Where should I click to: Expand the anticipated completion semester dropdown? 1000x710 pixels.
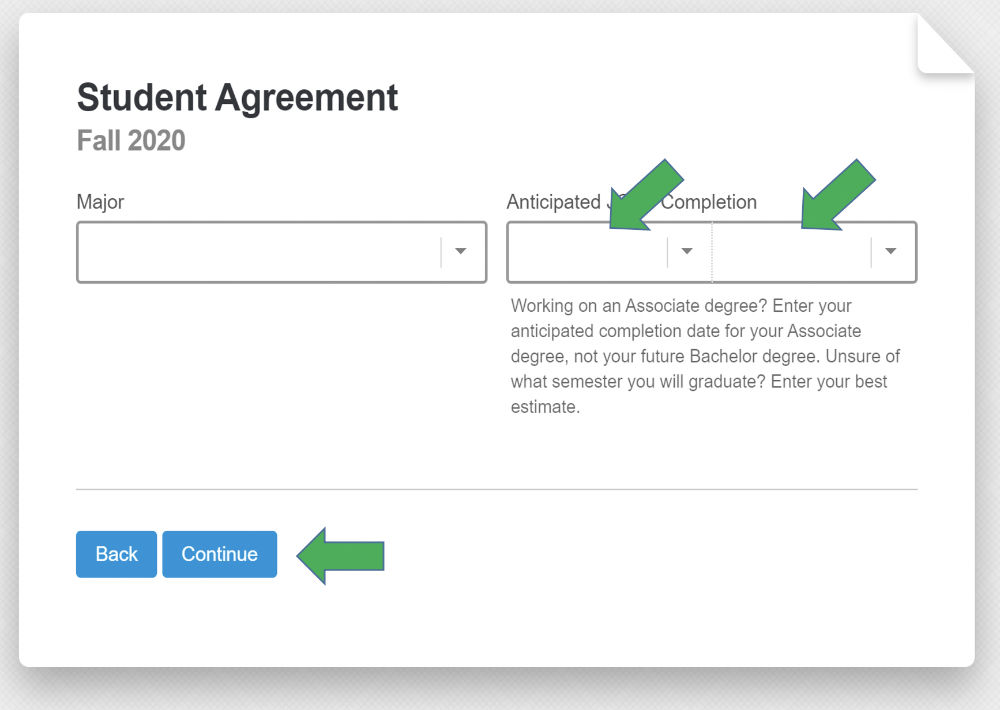(x=686, y=251)
